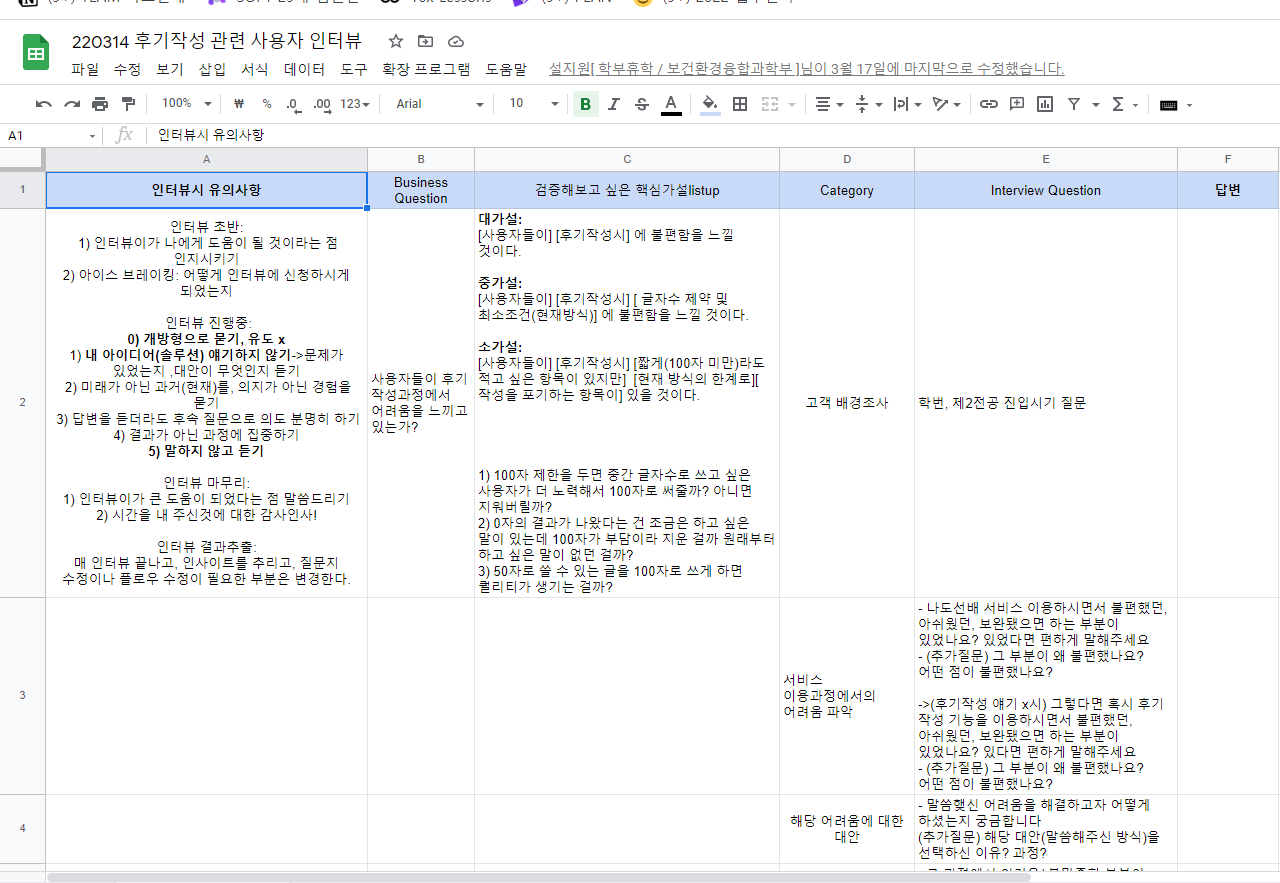The image size is (1280, 883).
Task: Open cell borders options
Action: [x=740, y=104]
